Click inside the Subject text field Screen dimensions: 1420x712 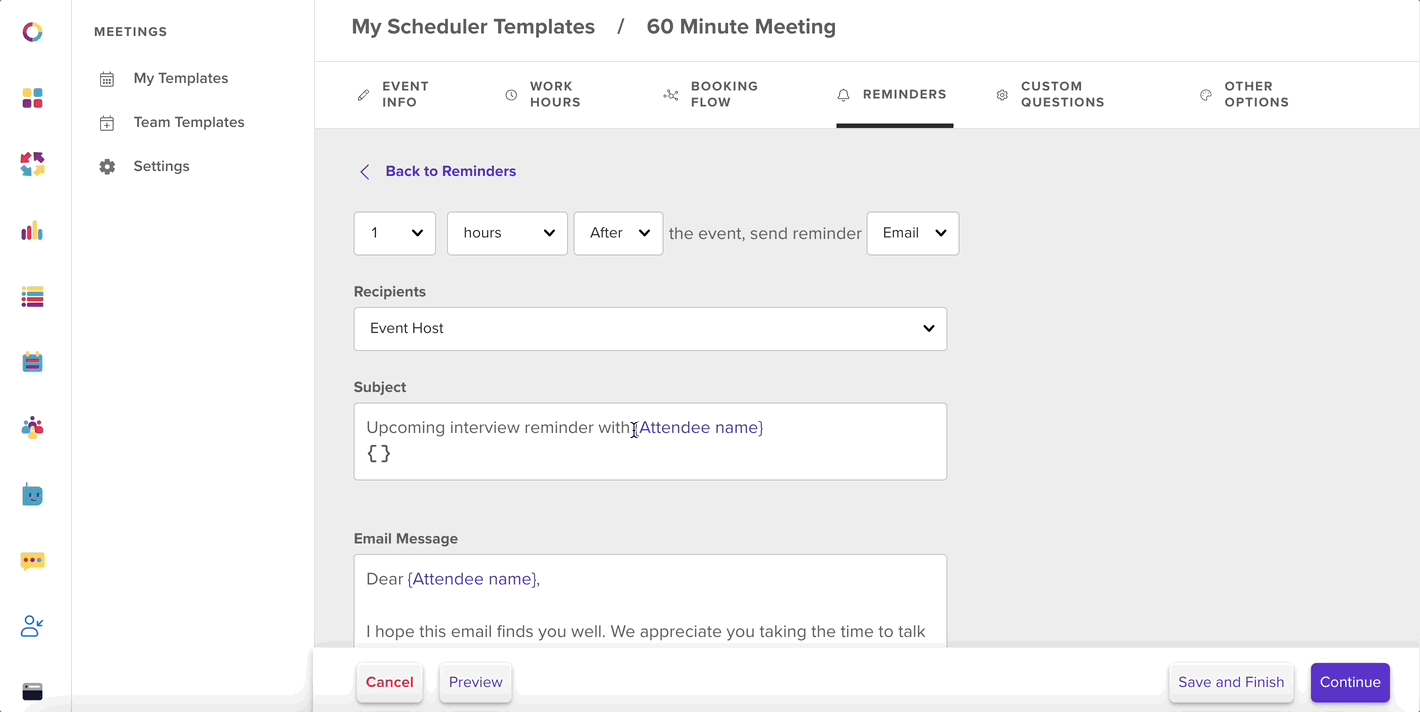(x=650, y=441)
